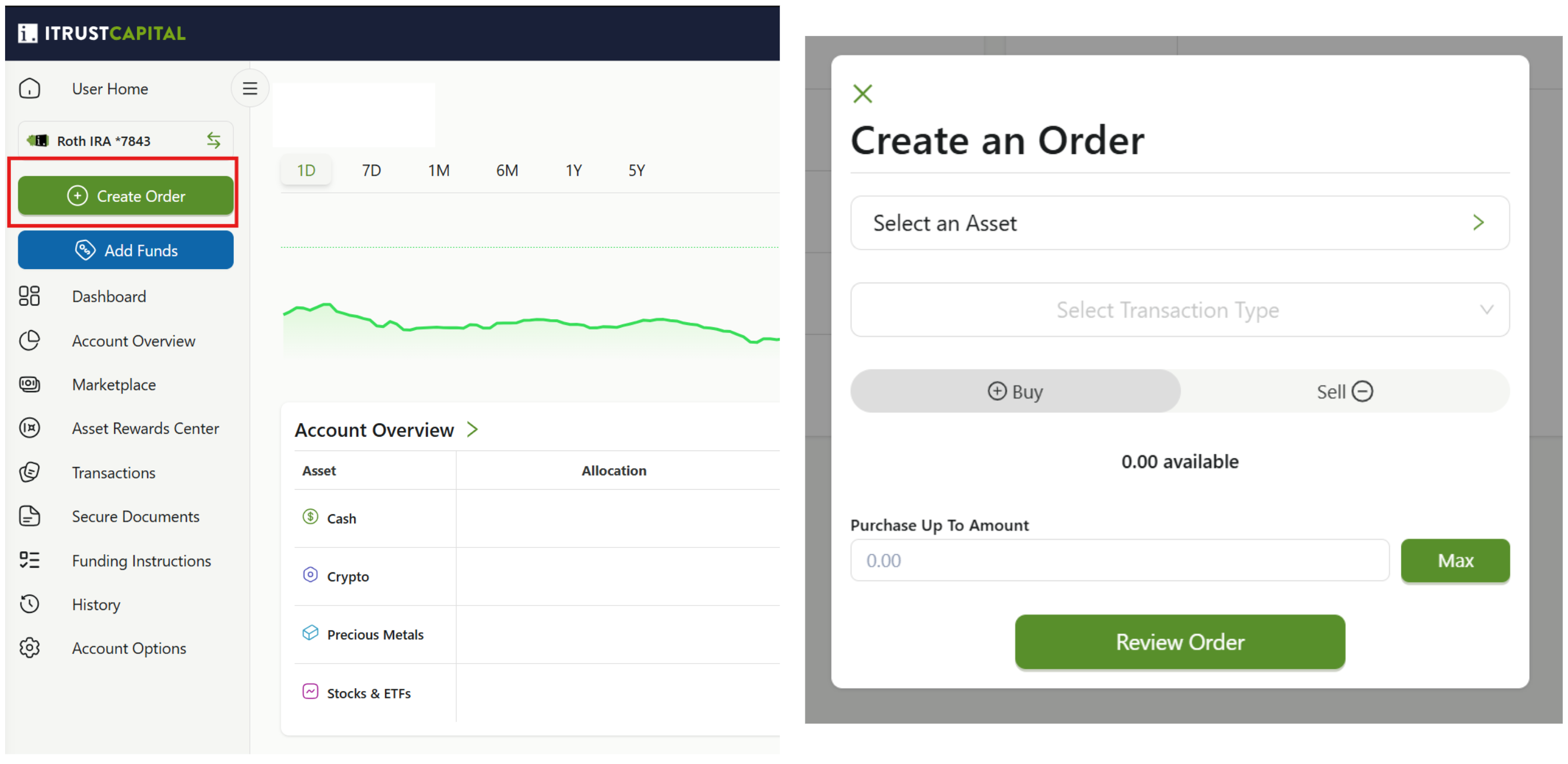Click the account switch arrows beside Roth IRA
The width and height of the screenshot is (1568, 764).
pyautogui.click(x=213, y=140)
